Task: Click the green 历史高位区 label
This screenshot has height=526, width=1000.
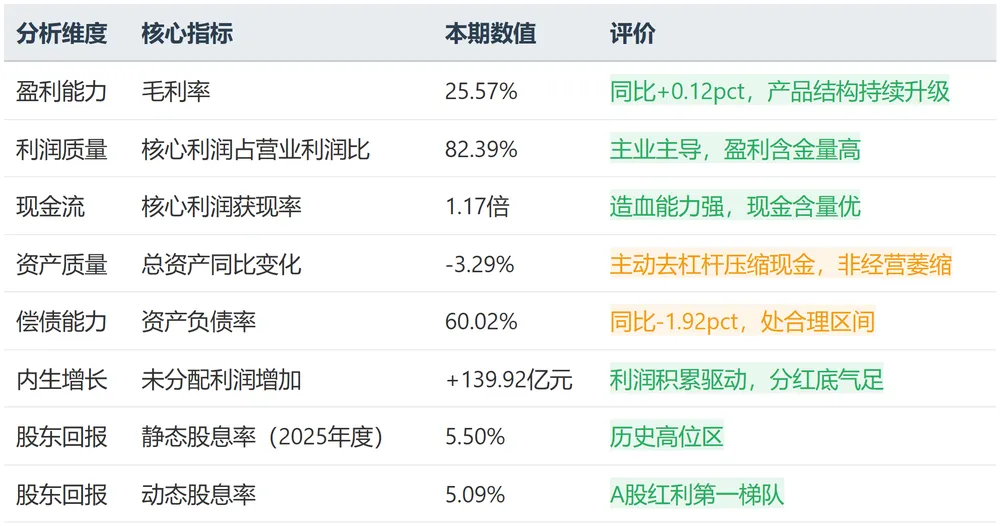Action: [x=666, y=437]
